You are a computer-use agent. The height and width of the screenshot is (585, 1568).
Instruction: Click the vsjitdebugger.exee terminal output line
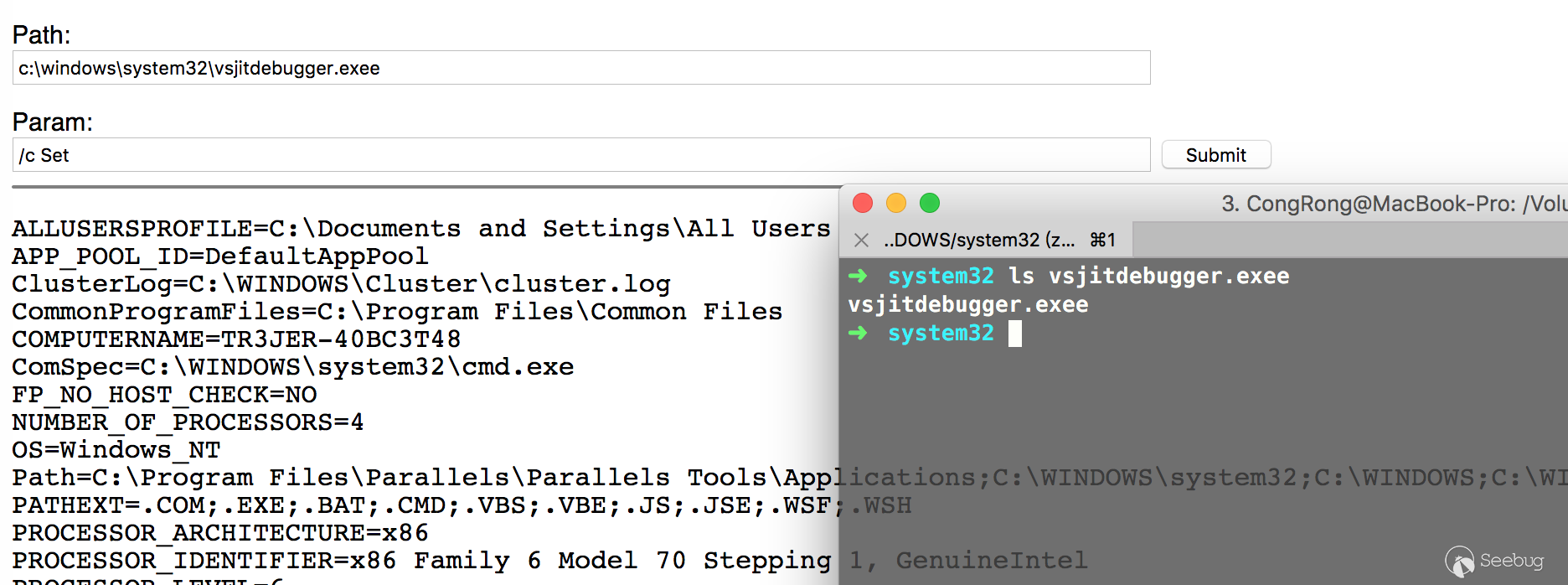(968, 304)
